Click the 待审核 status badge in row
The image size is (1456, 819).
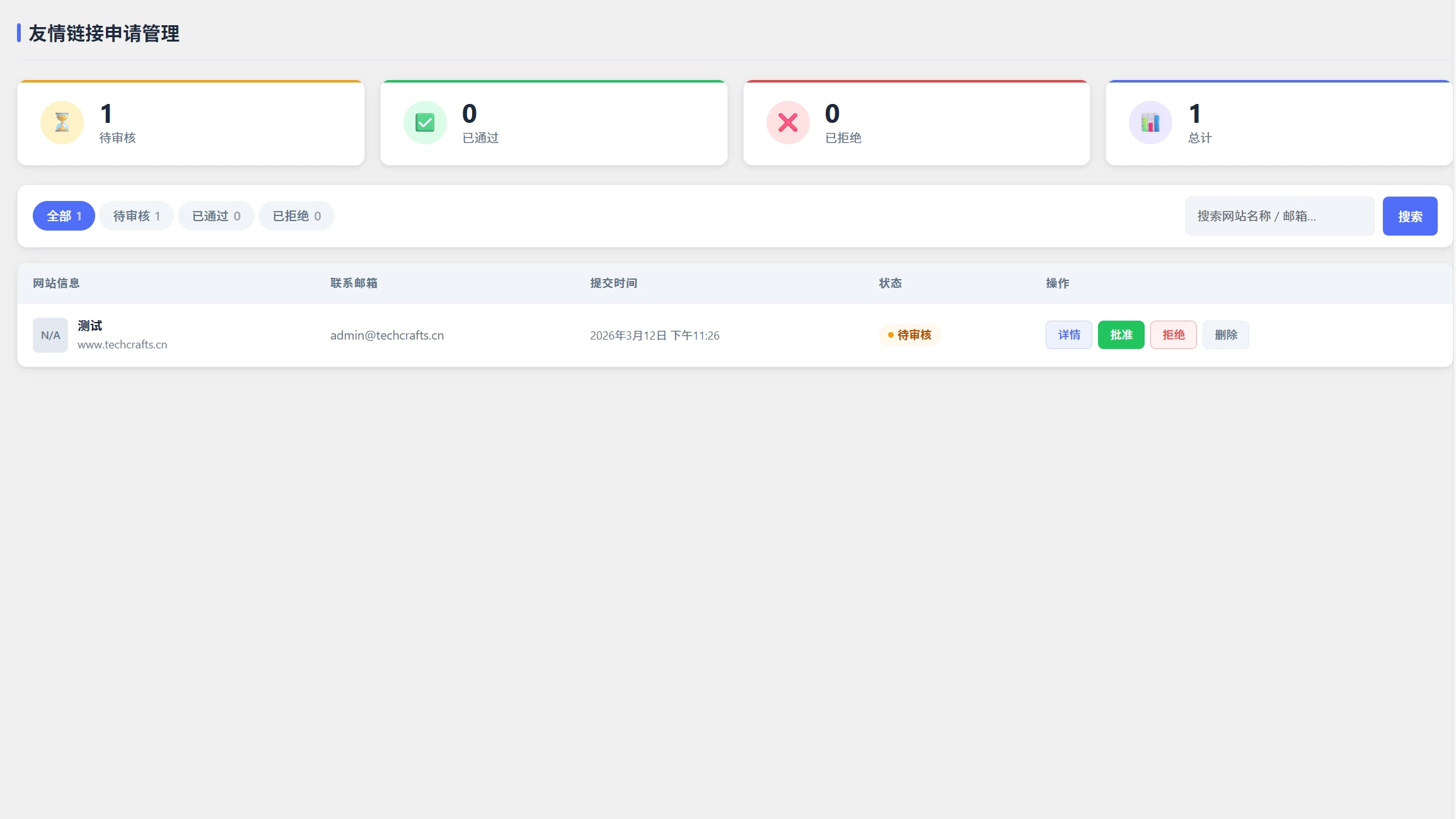910,335
